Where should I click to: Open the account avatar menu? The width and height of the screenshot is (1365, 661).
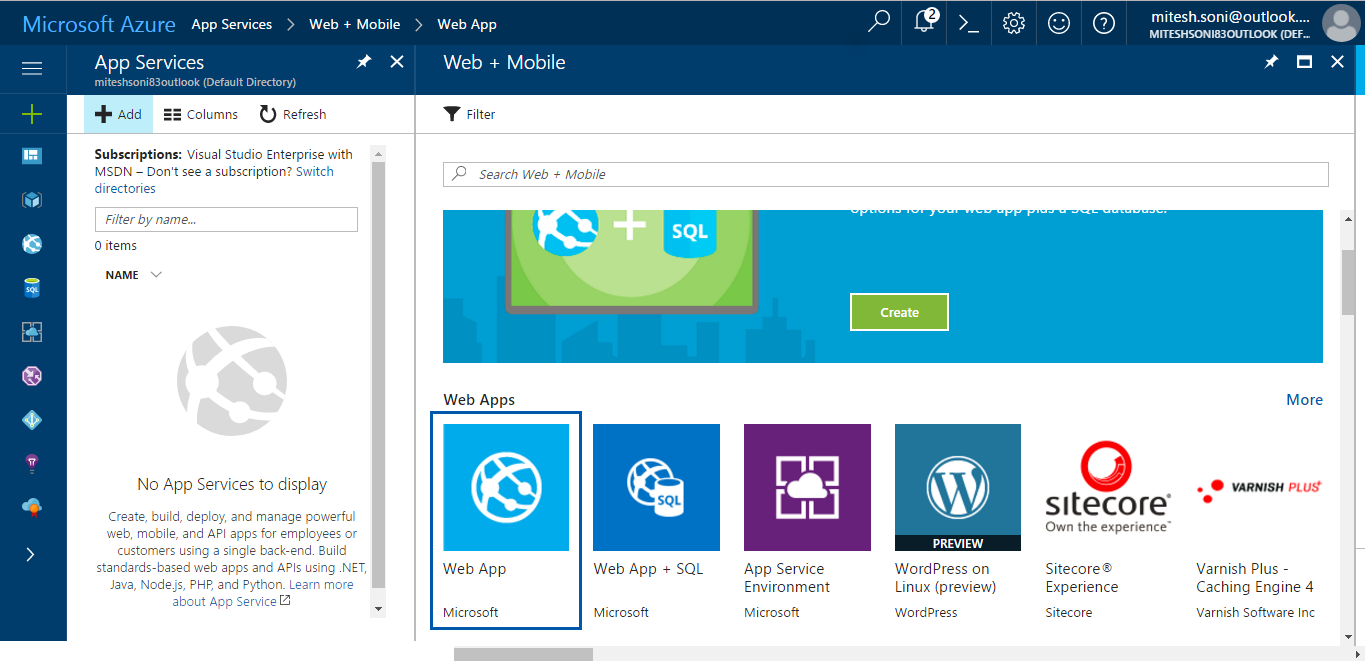[x=1340, y=23]
